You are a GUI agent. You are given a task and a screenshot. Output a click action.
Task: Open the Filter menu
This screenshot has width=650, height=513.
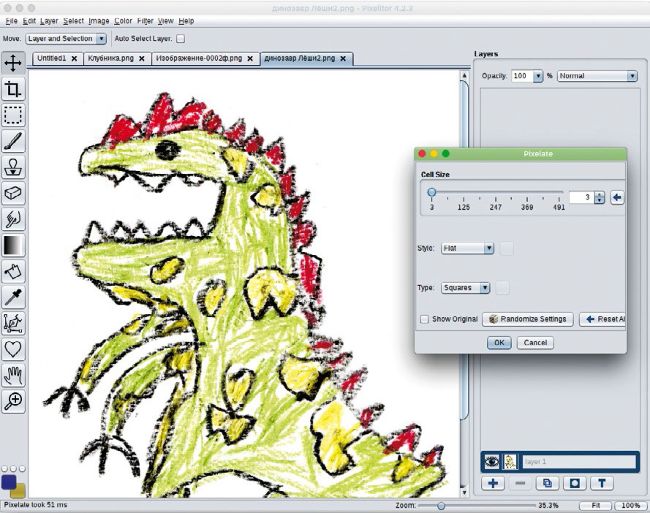pos(146,20)
